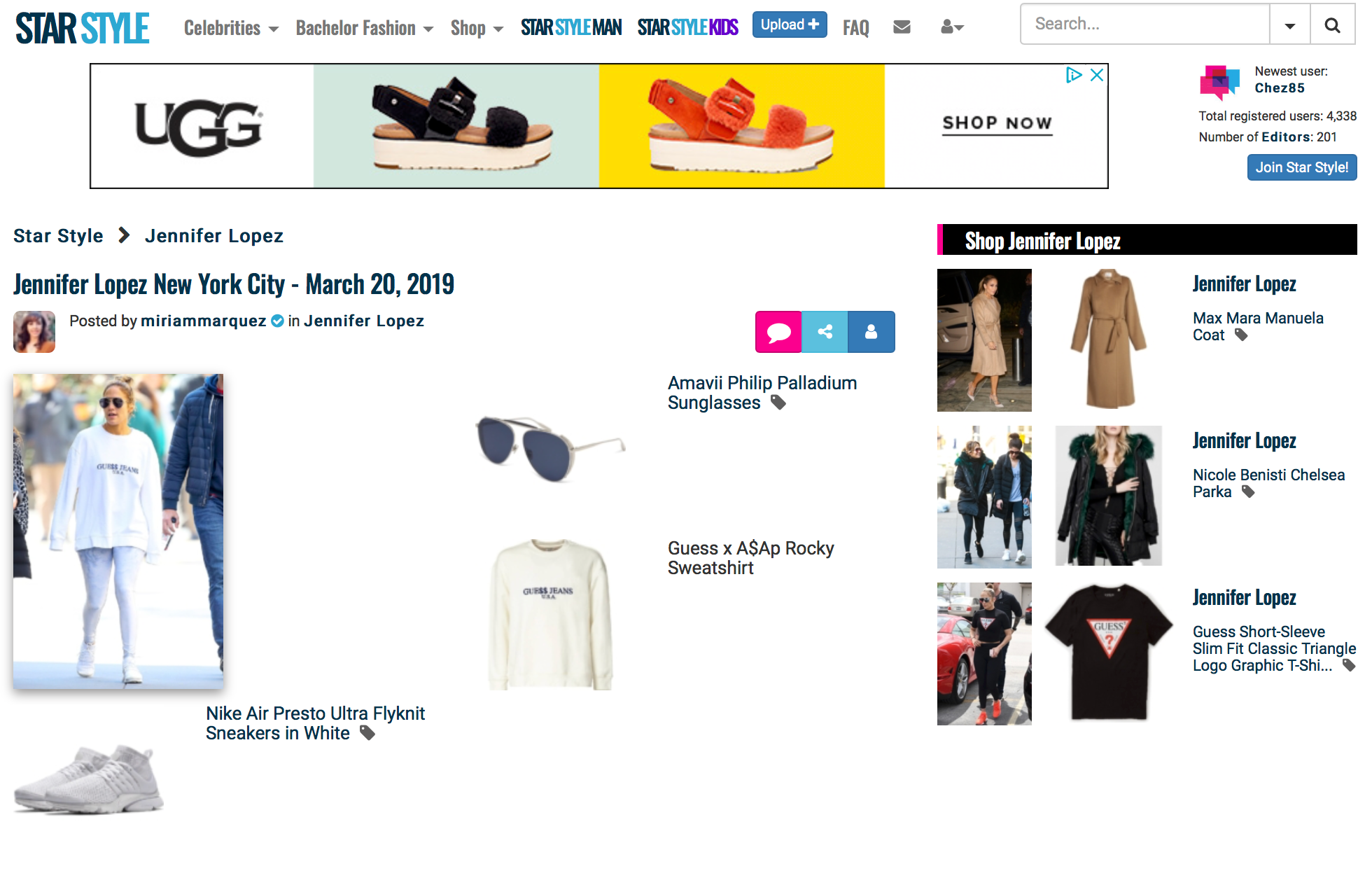This screenshot has width=1372, height=878.
Task: Open the Guess sweatshirt product thumbnail
Action: click(x=550, y=614)
